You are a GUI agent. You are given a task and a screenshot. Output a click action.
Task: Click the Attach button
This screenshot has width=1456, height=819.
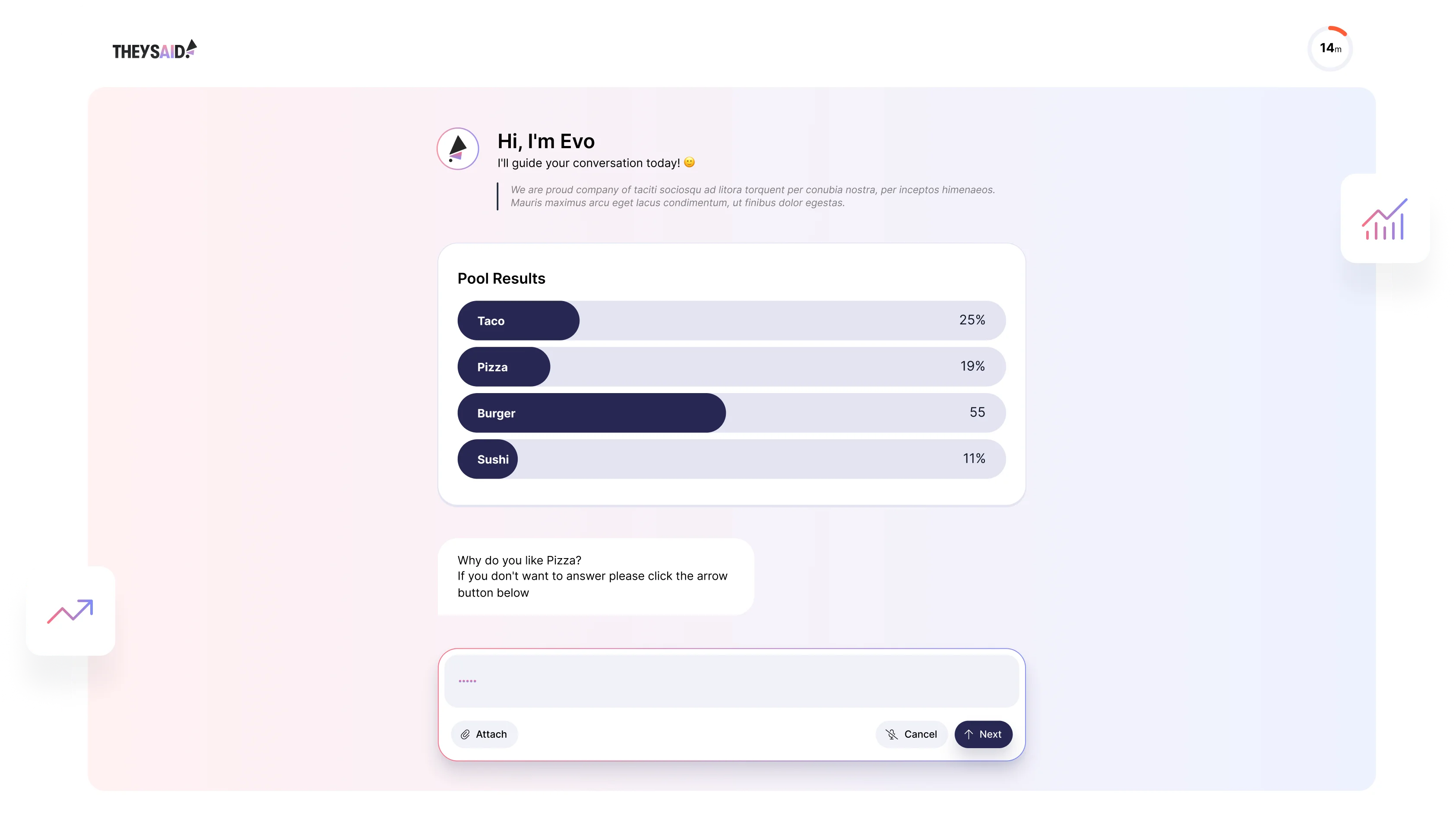coord(484,734)
